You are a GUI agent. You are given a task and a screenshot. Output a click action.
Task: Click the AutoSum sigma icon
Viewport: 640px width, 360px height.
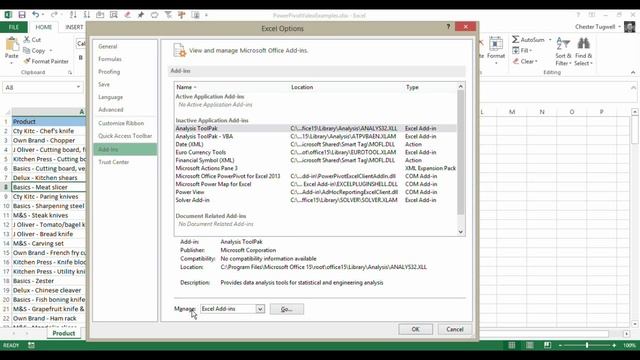516,40
